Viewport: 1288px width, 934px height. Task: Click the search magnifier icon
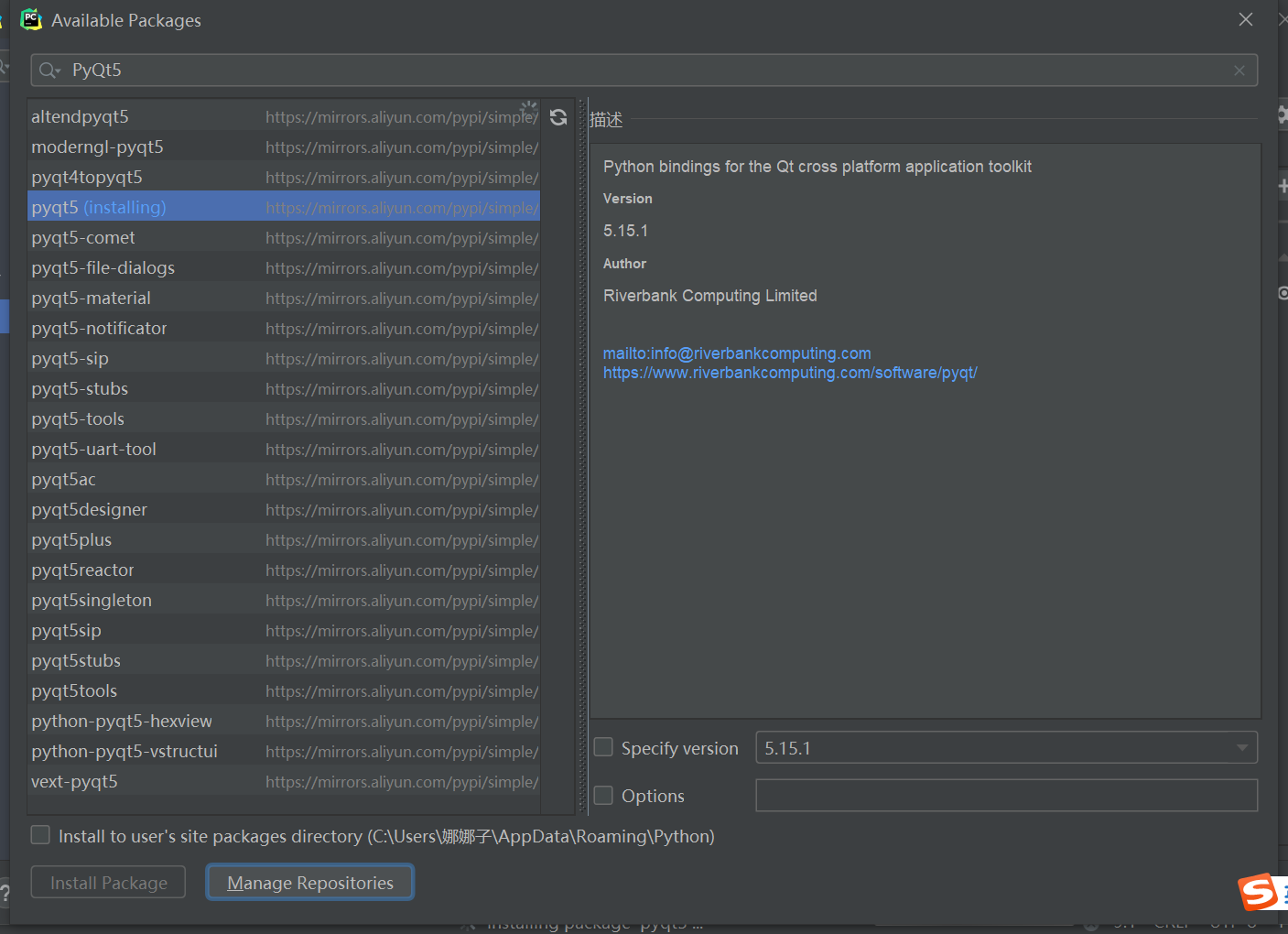point(49,71)
